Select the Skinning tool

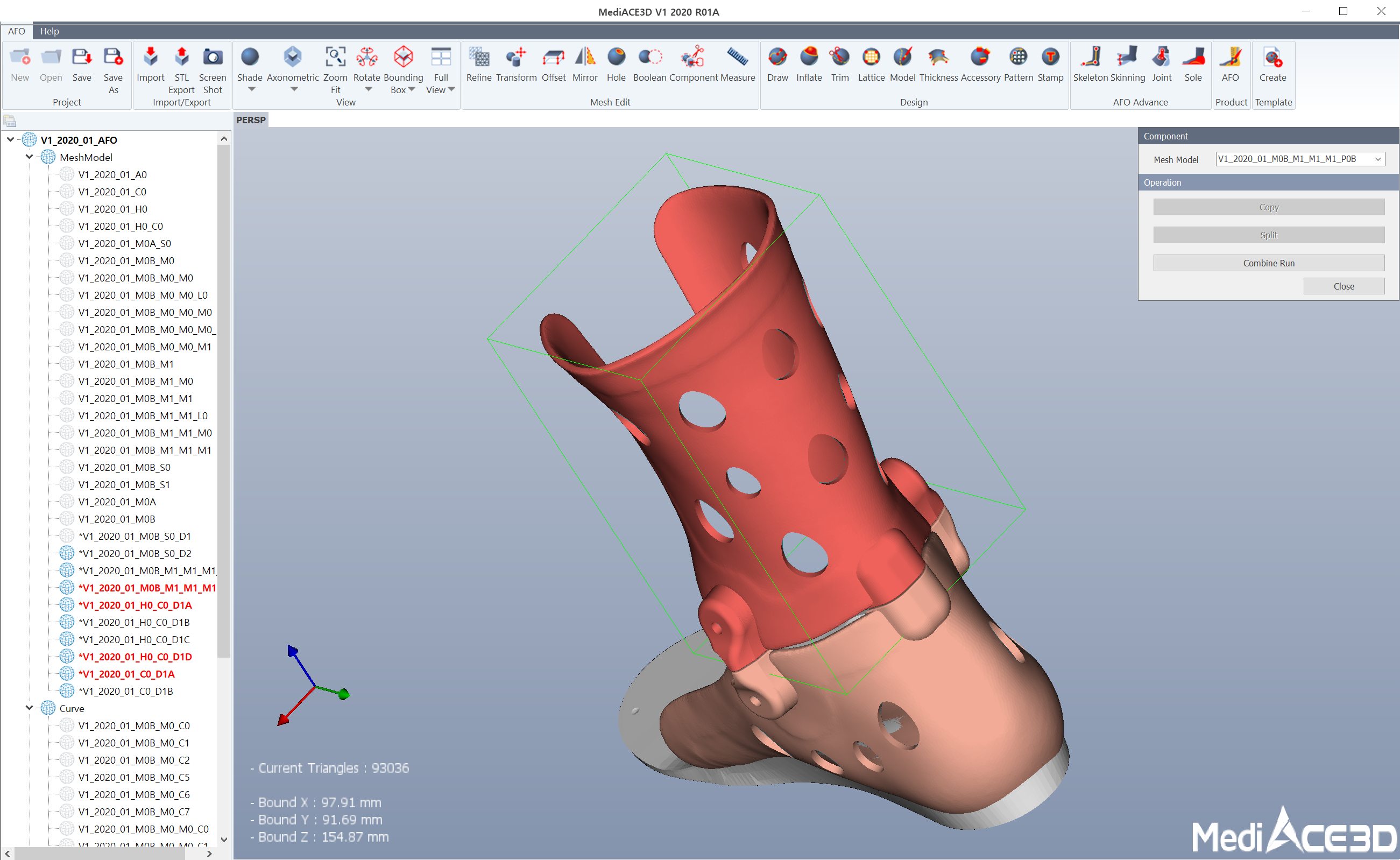click(1127, 64)
